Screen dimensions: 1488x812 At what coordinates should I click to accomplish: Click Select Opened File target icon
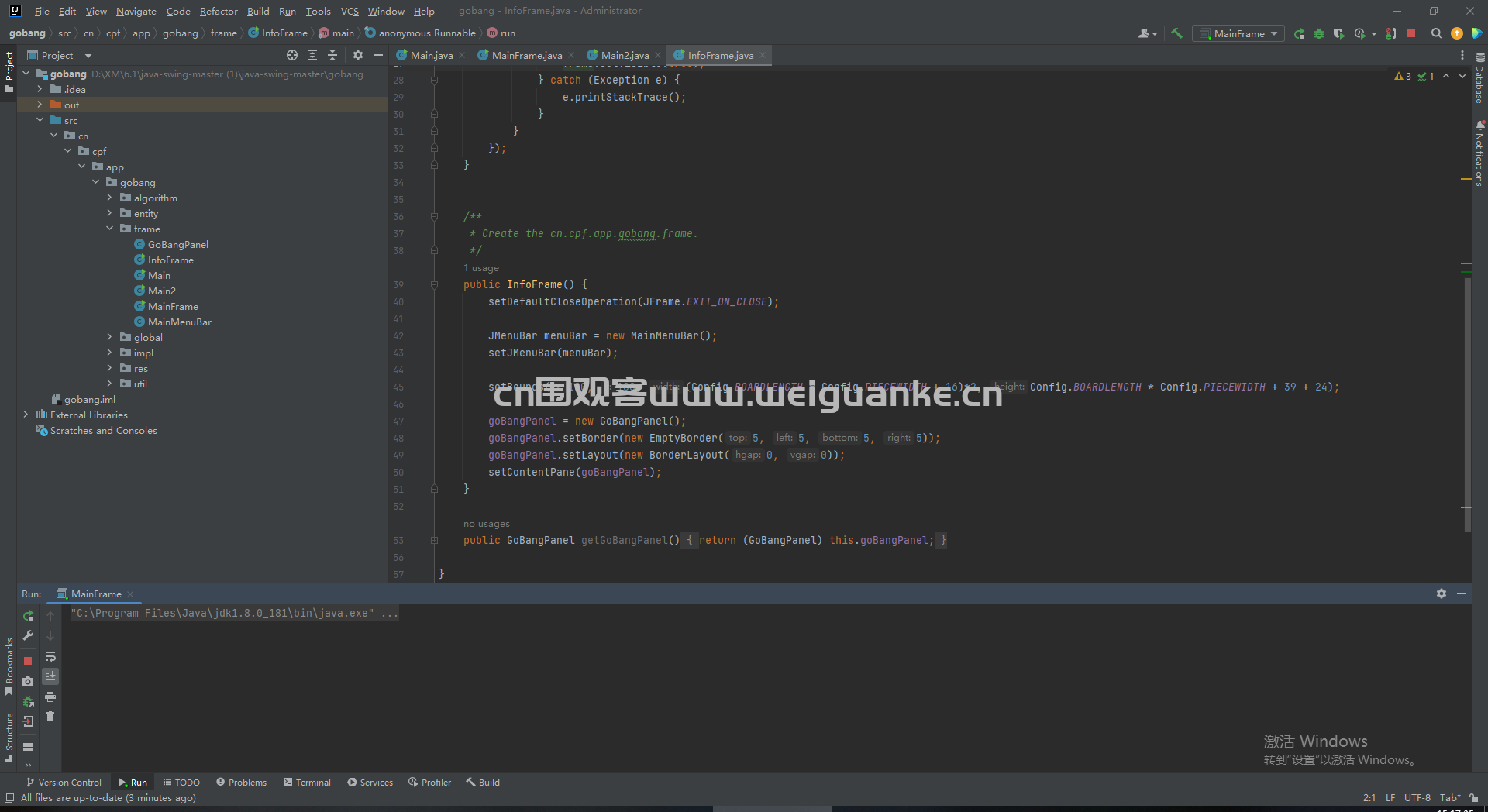[292, 55]
